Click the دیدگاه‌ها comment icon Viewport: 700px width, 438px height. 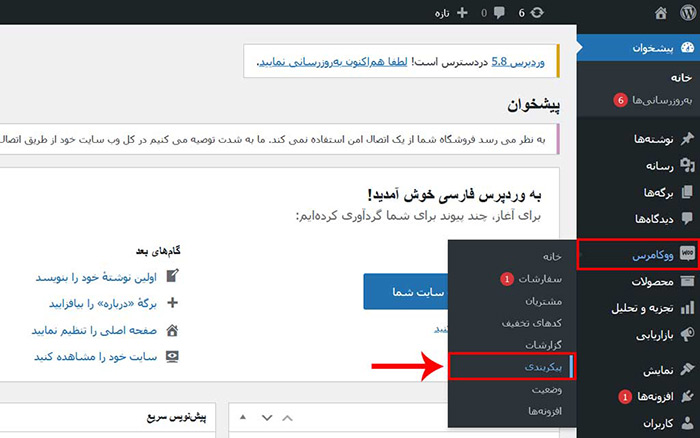[x=687, y=218]
